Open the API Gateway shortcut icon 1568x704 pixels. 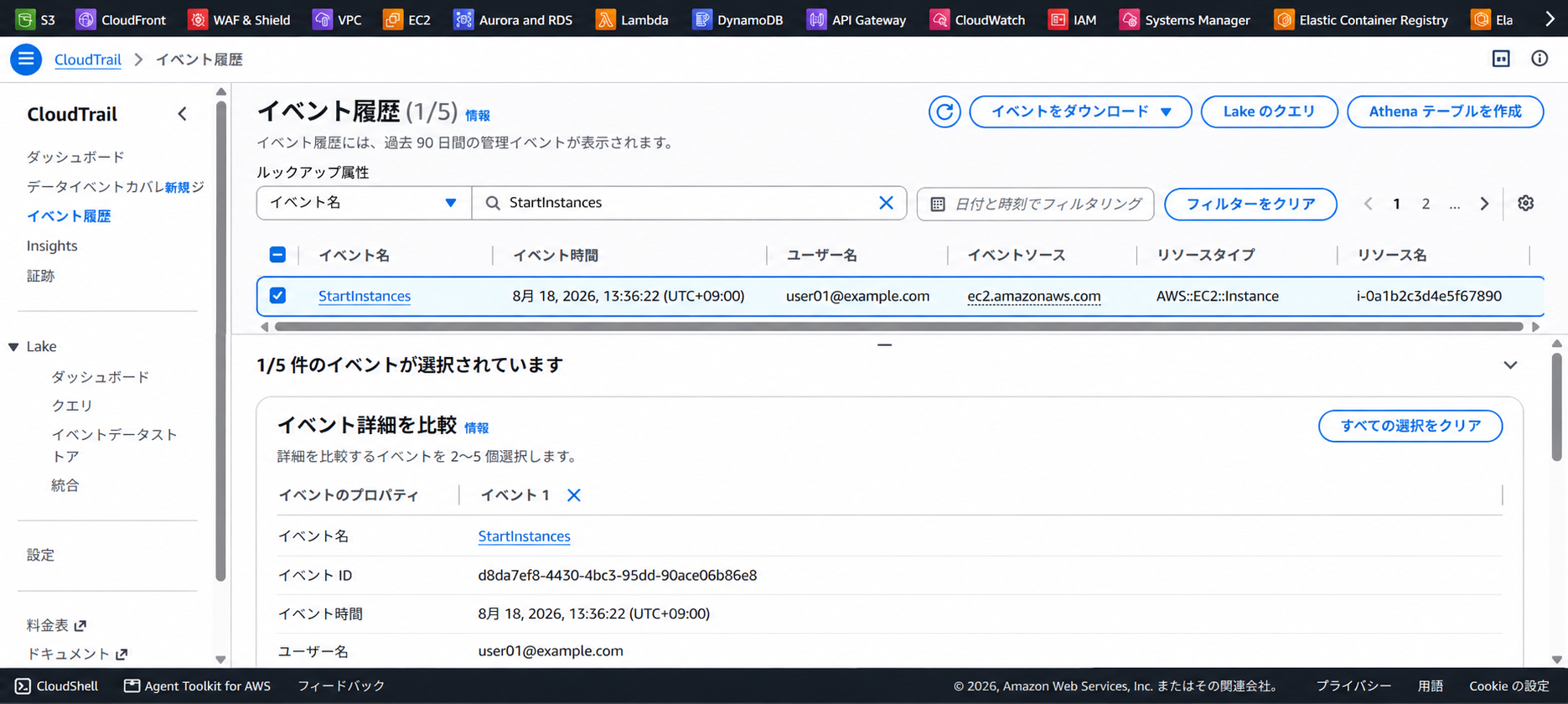click(816, 19)
